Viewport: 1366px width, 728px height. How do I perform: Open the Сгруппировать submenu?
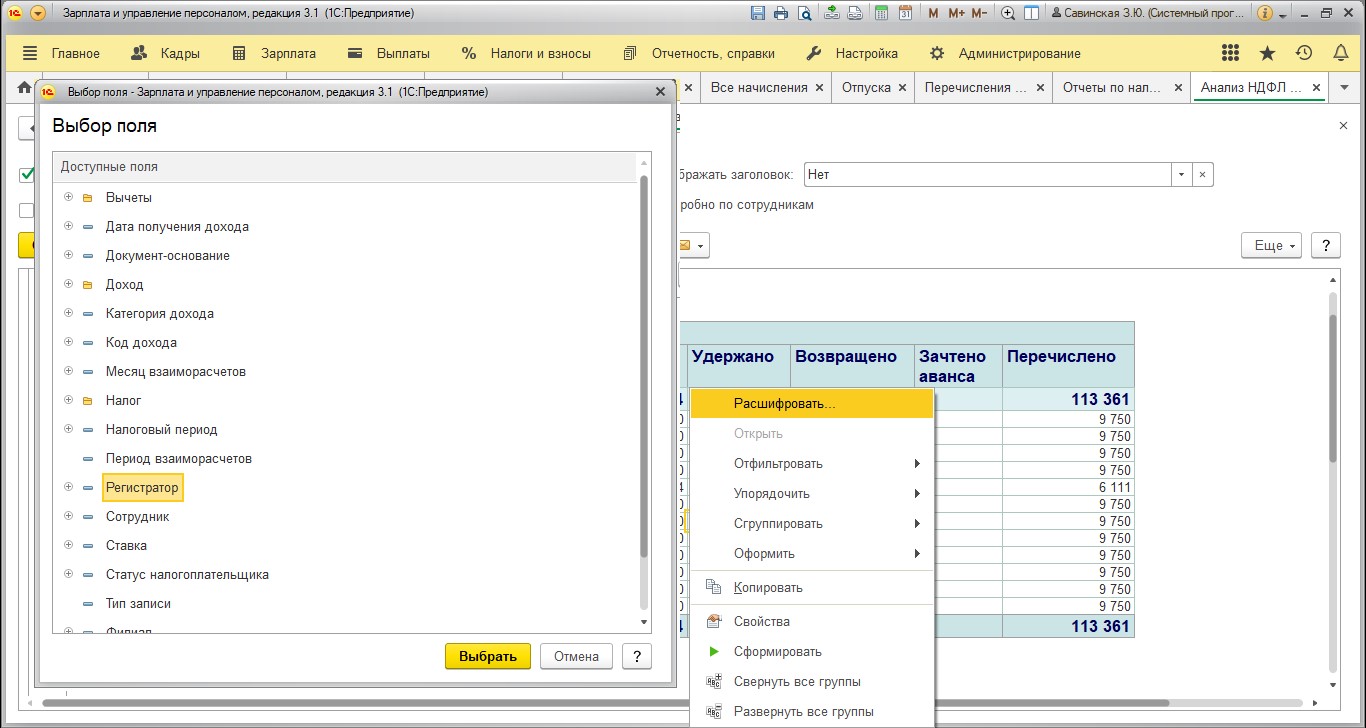pos(811,524)
